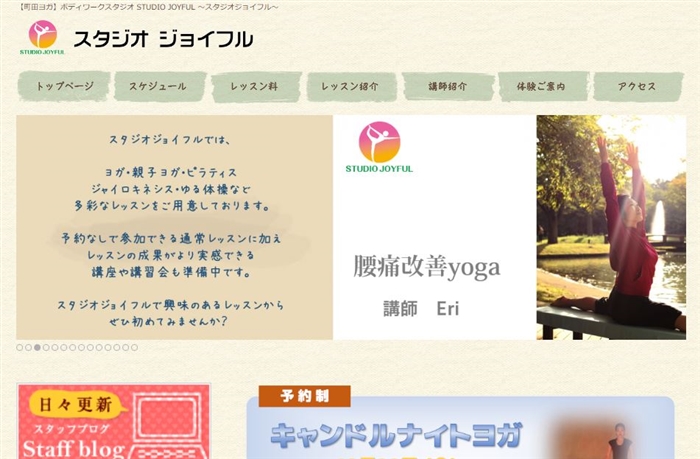Open the トップページ menu item
Screen dimensions: 700x459
click(64, 86)
